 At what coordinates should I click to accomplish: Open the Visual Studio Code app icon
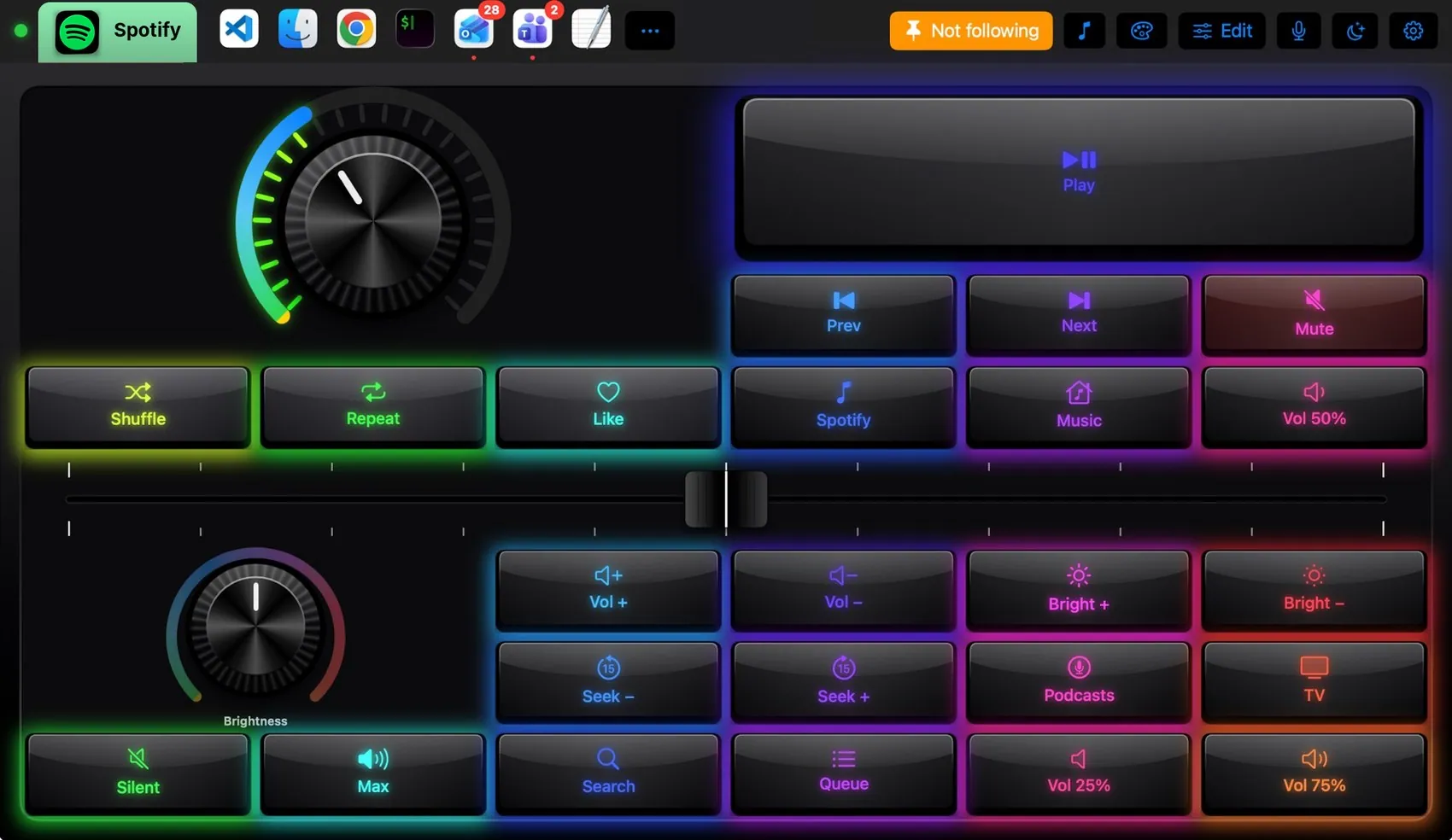coord(239,30)
